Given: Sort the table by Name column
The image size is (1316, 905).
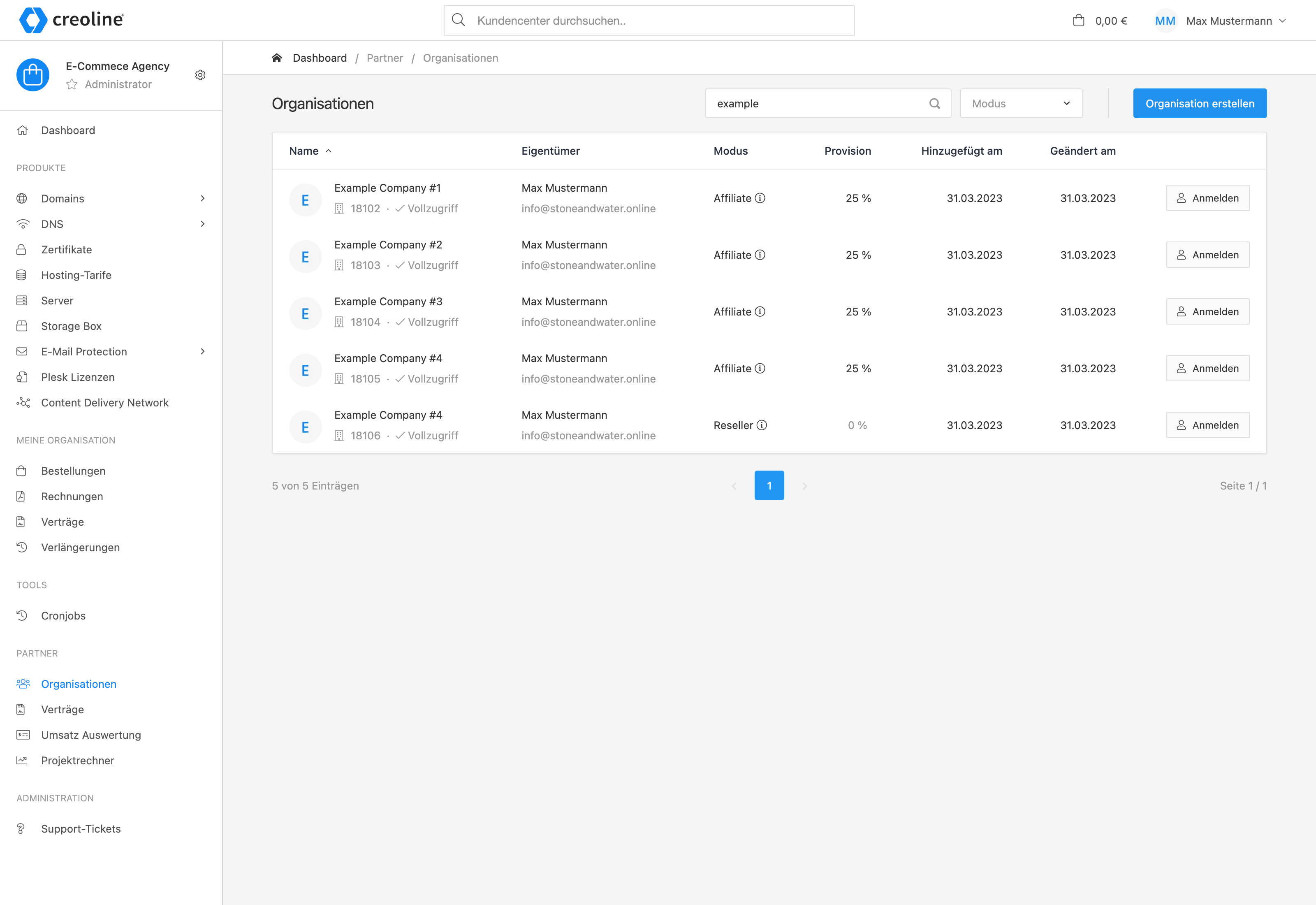Looking at the screenshot, I should pos(310,151).
